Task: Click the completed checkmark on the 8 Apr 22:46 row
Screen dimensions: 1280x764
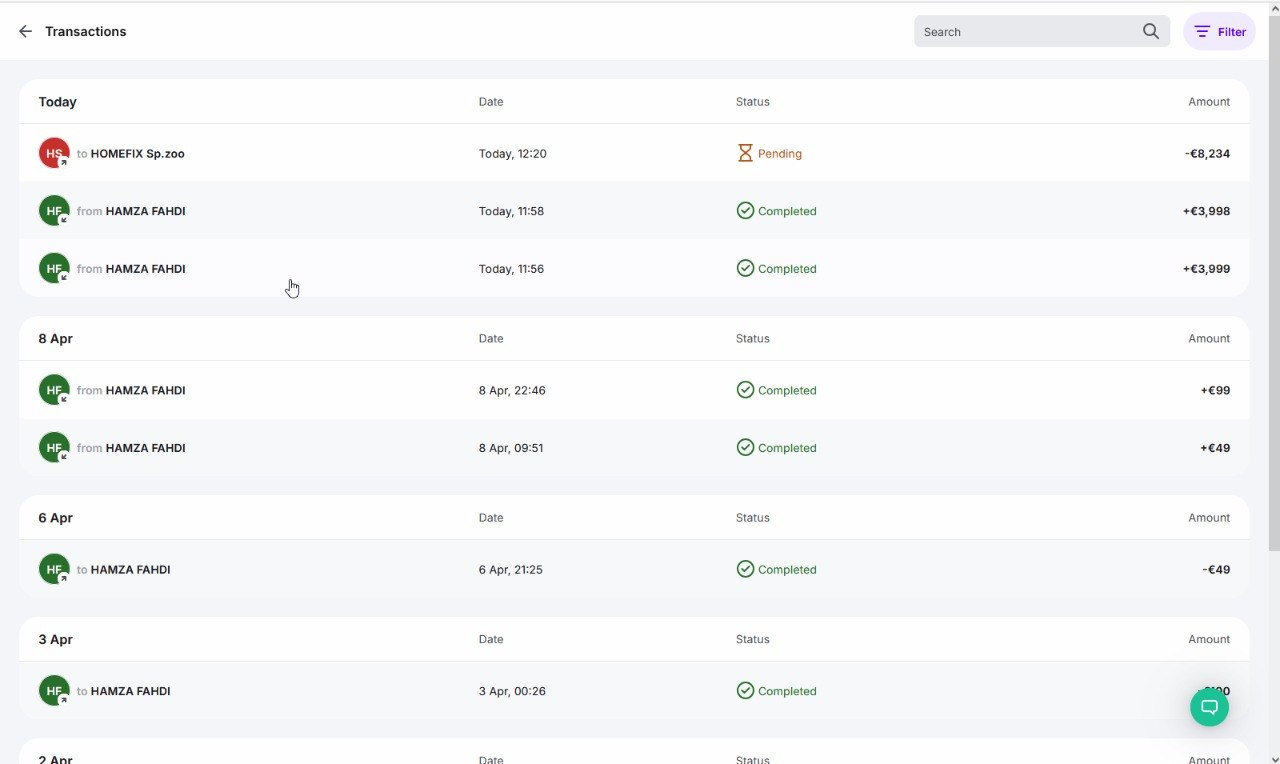Action: tap(745, 391)
